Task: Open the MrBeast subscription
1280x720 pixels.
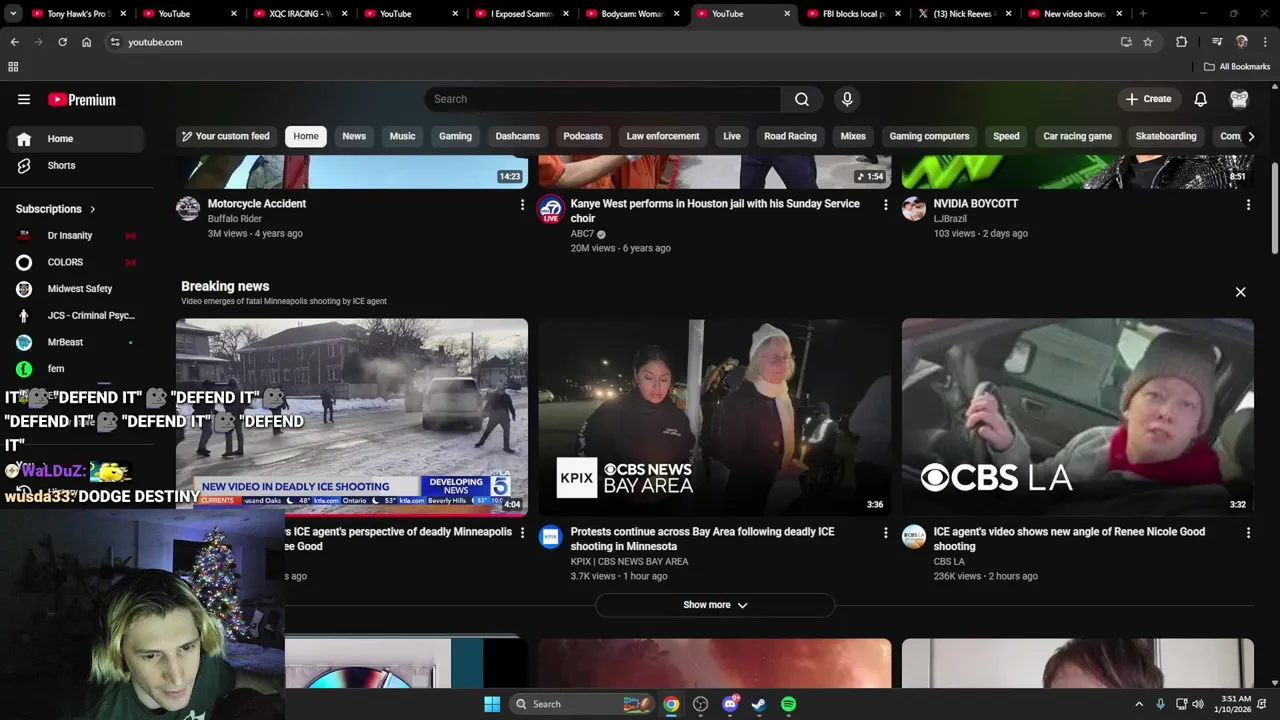Action: click(x=78, y=342)
